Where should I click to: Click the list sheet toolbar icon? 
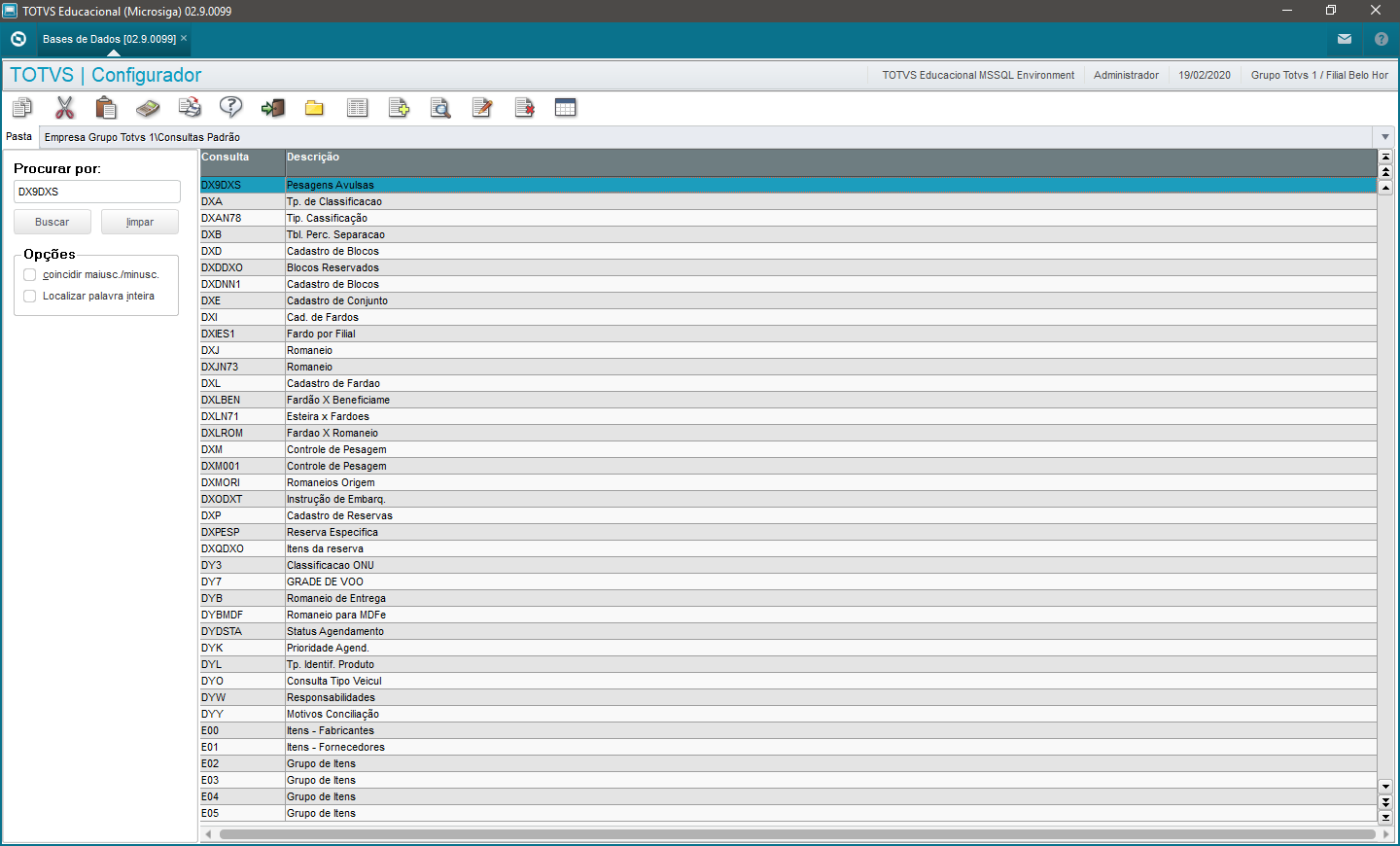[357, 107]
